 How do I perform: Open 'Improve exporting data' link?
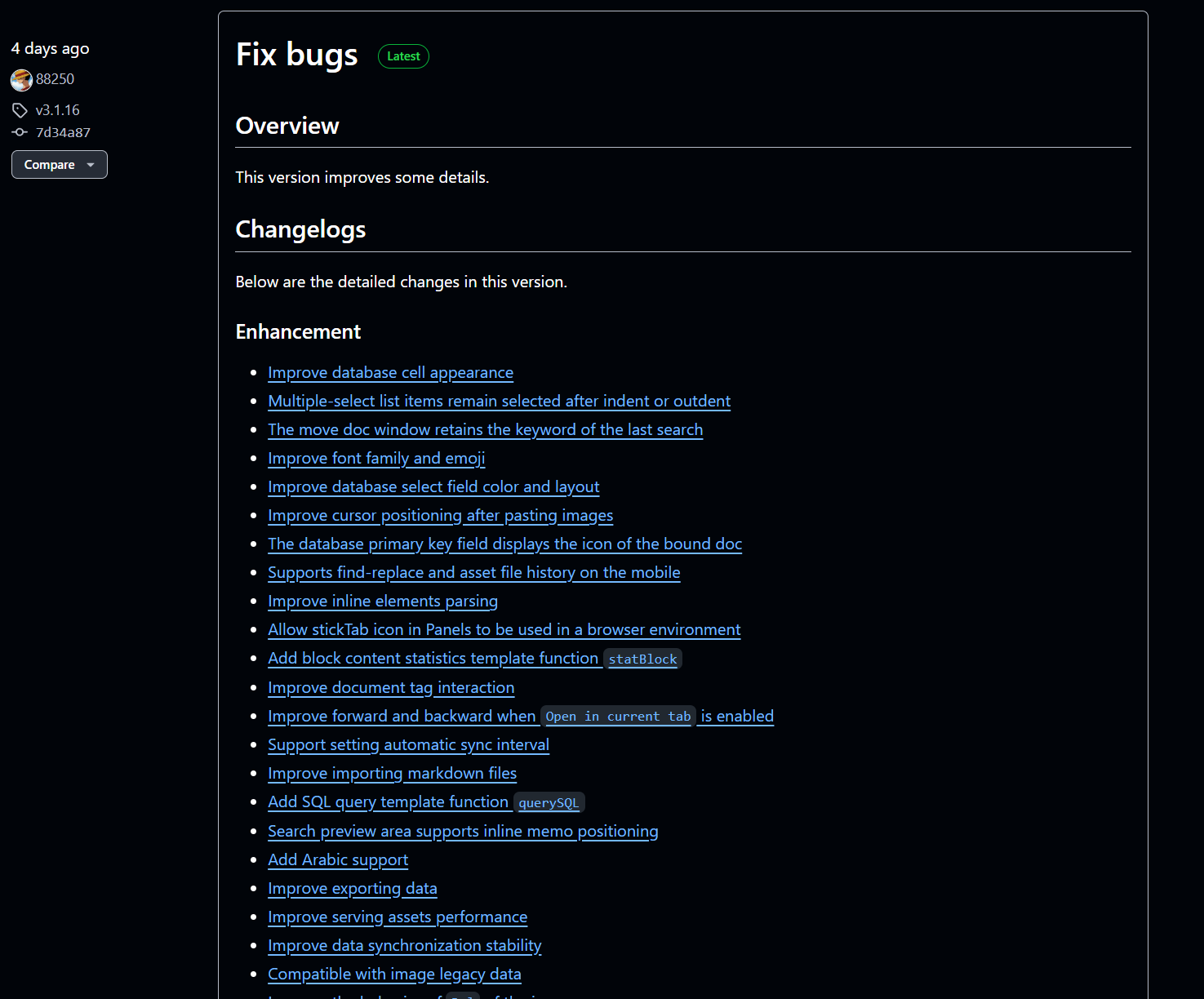(353, 889)
